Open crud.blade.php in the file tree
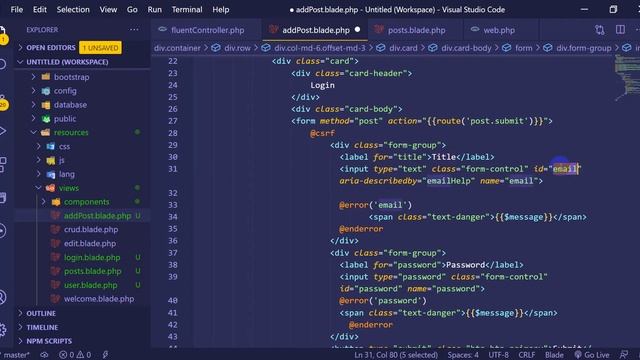The width and height of the screenshot is (640, 360). click(91, 229)
